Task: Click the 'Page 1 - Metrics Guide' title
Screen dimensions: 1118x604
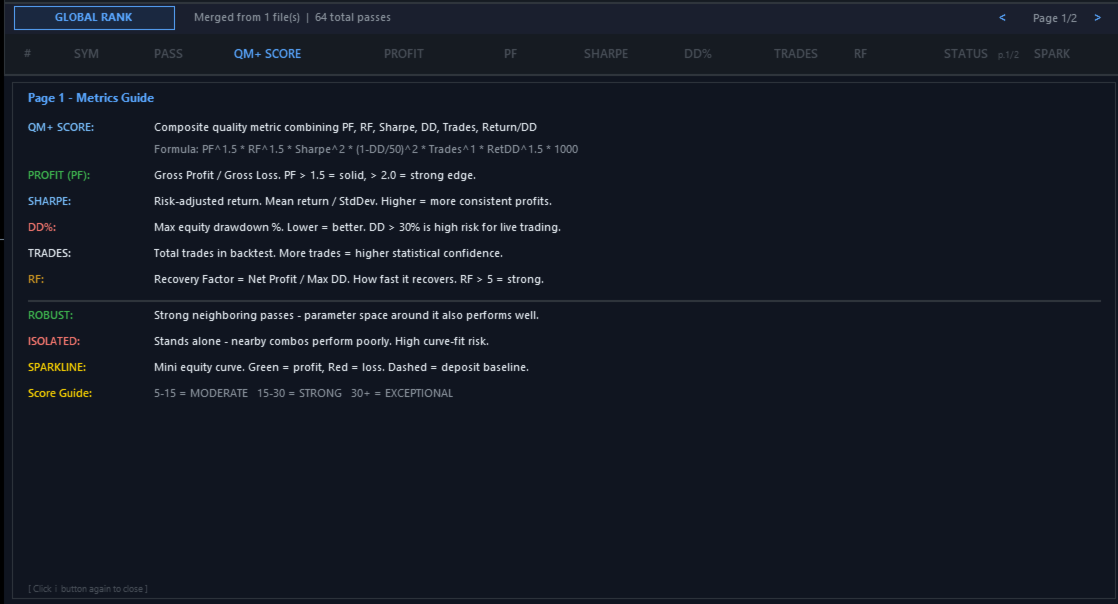Action: pyautogui.click(x=91, y=98)
